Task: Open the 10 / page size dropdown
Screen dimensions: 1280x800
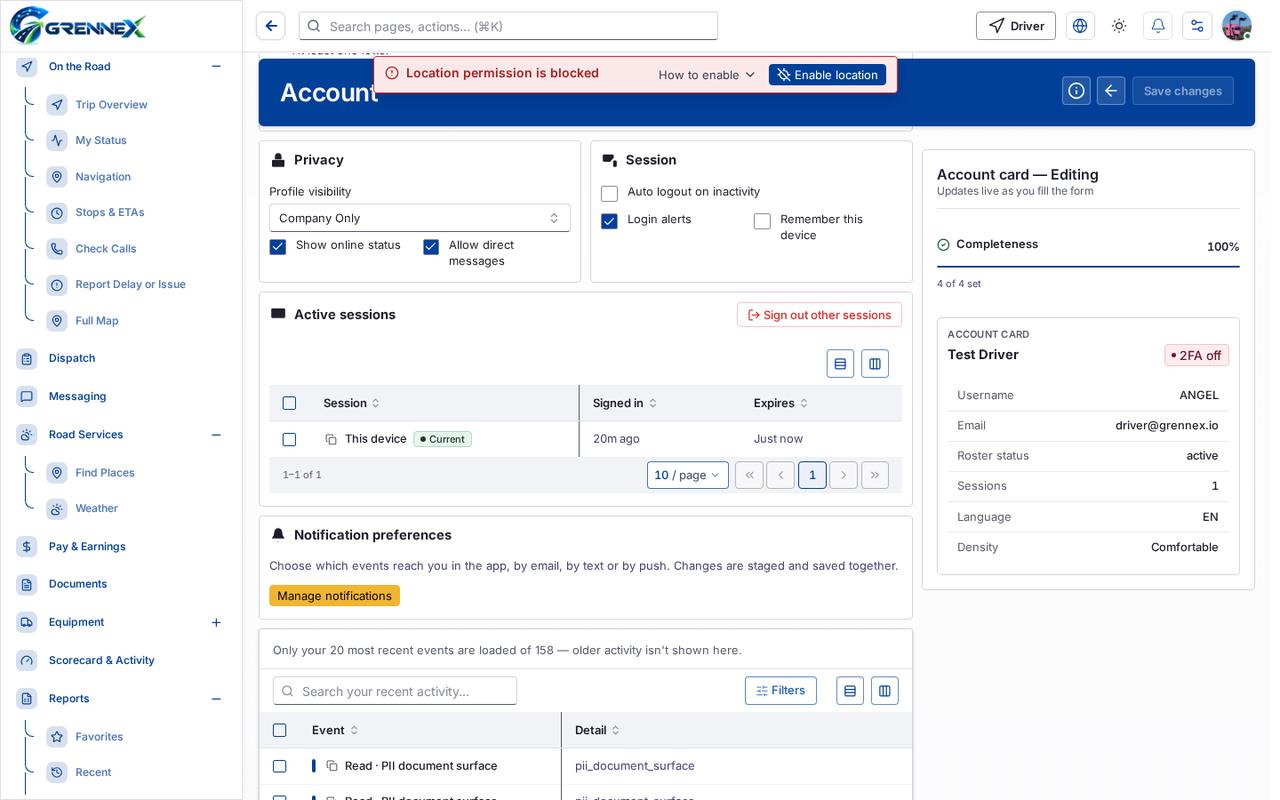Action: tap(688, 475)
